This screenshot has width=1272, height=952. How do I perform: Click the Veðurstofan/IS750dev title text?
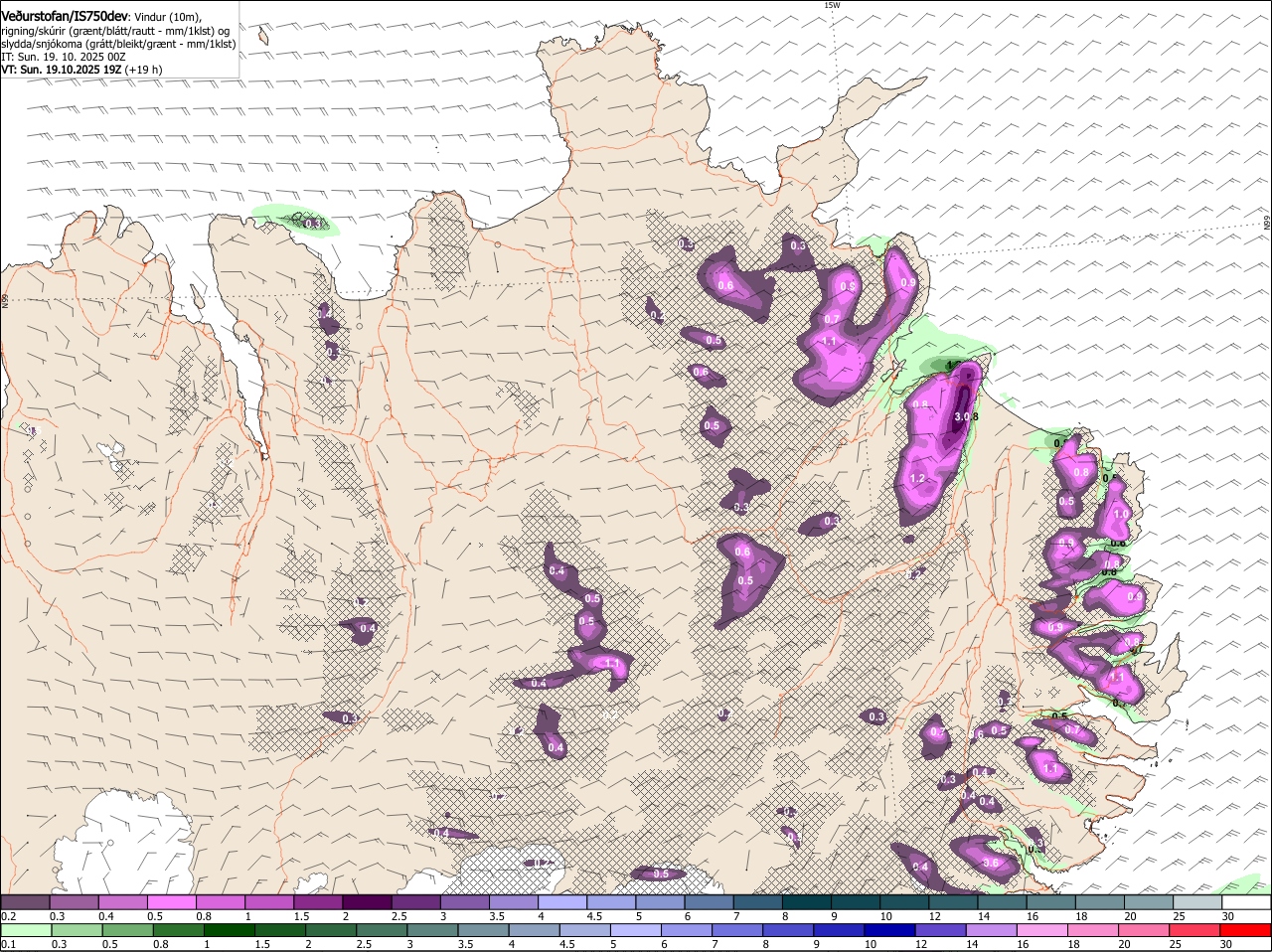tap(64, 17)
